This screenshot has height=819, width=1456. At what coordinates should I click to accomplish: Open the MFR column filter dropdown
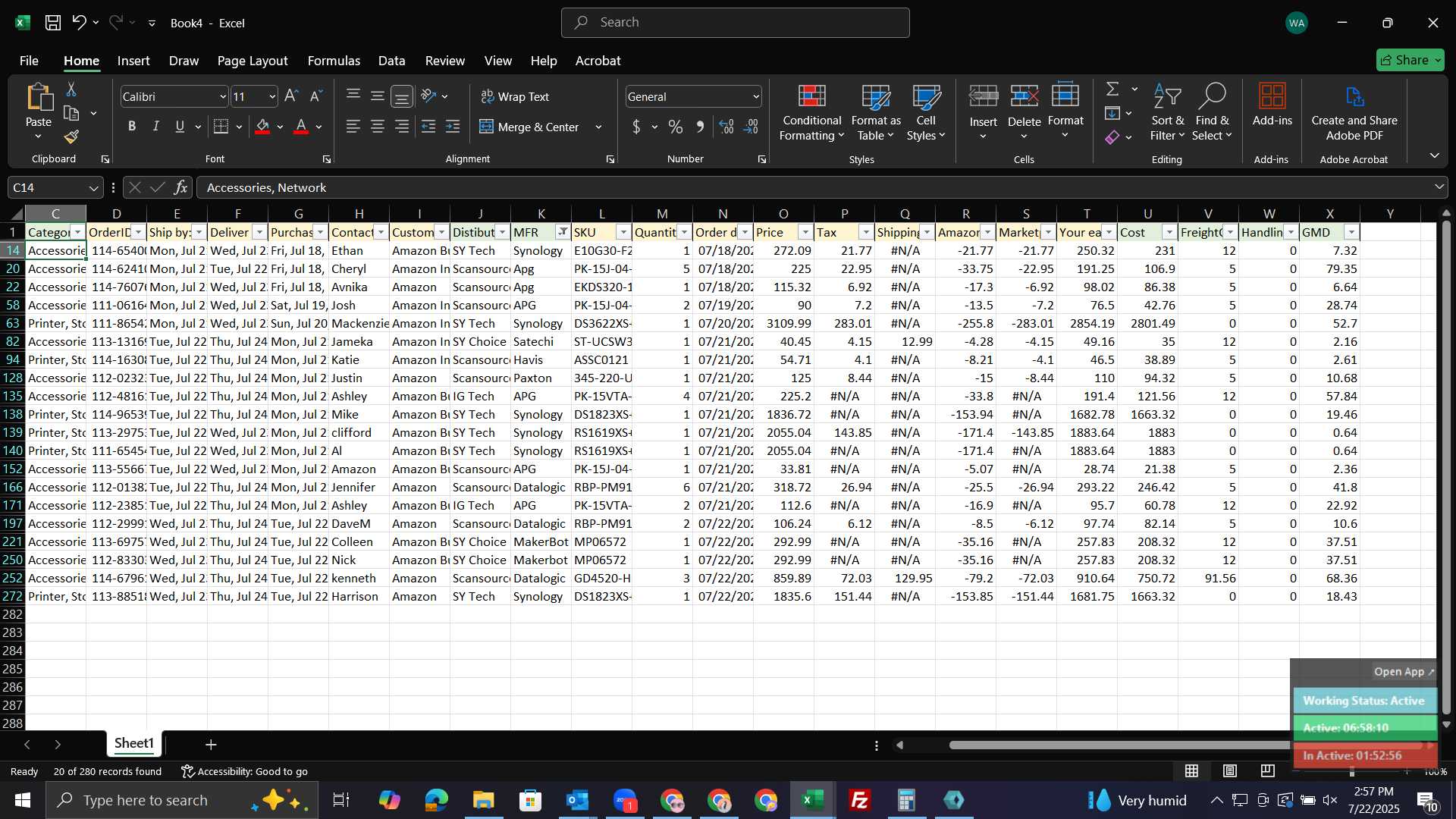563,232
